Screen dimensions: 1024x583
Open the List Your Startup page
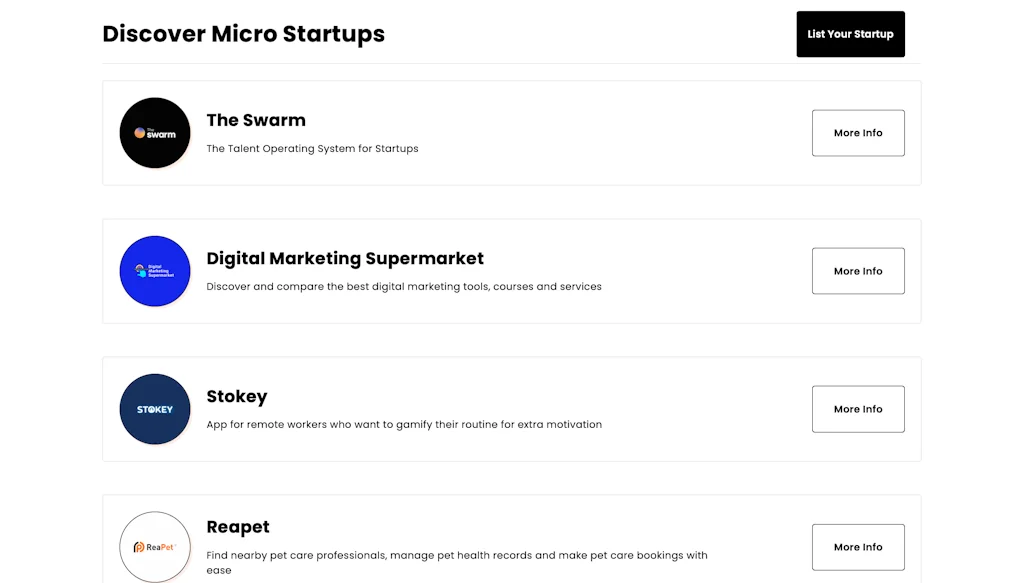coord(850,33)
